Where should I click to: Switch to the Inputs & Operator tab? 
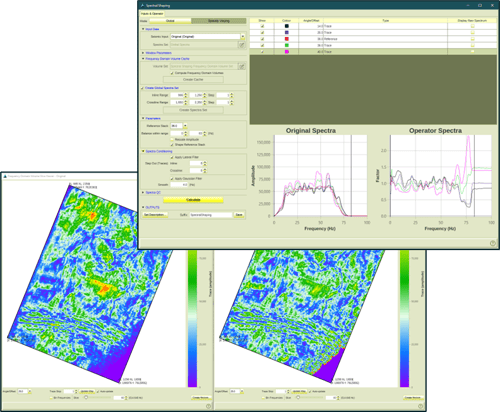152,14
